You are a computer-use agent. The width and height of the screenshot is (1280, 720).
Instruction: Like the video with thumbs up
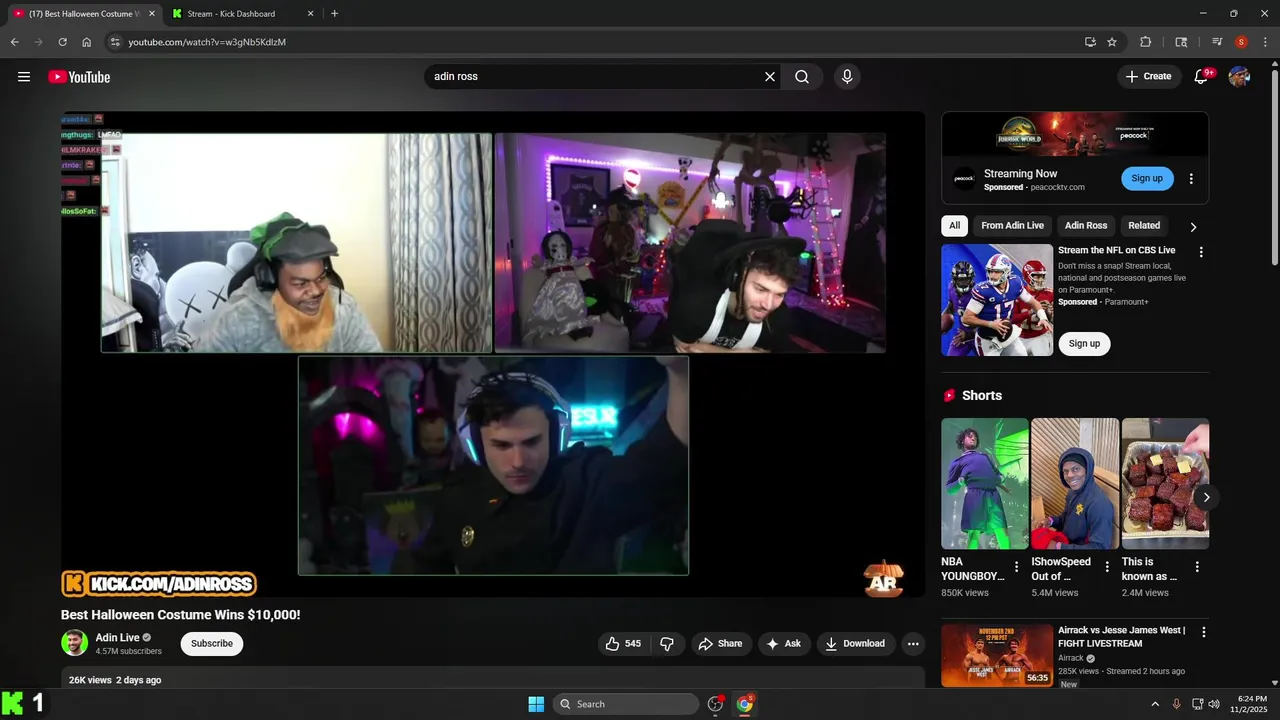(623, 644)
